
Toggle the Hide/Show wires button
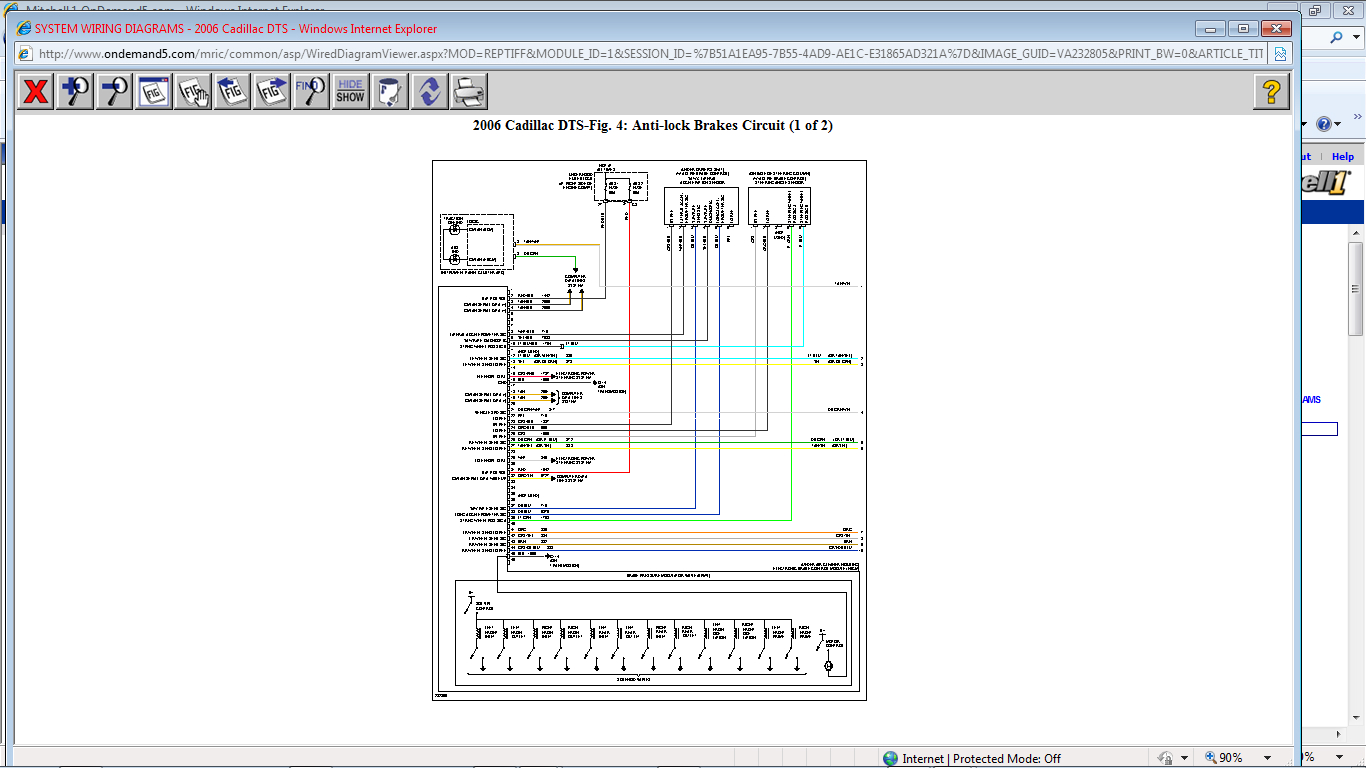click(x=350, y=92)
